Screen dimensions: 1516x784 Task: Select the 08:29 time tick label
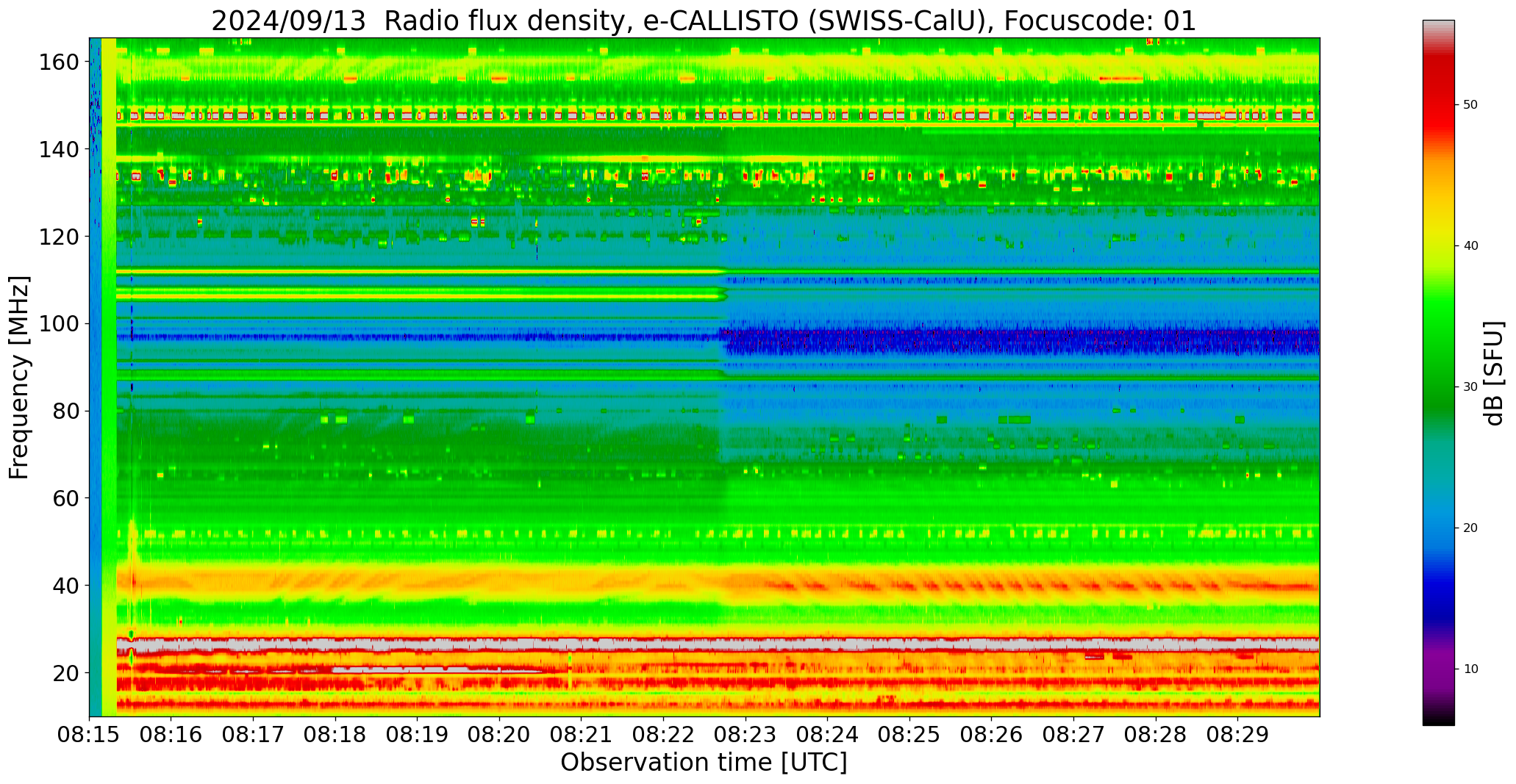tap(1237, 735)
